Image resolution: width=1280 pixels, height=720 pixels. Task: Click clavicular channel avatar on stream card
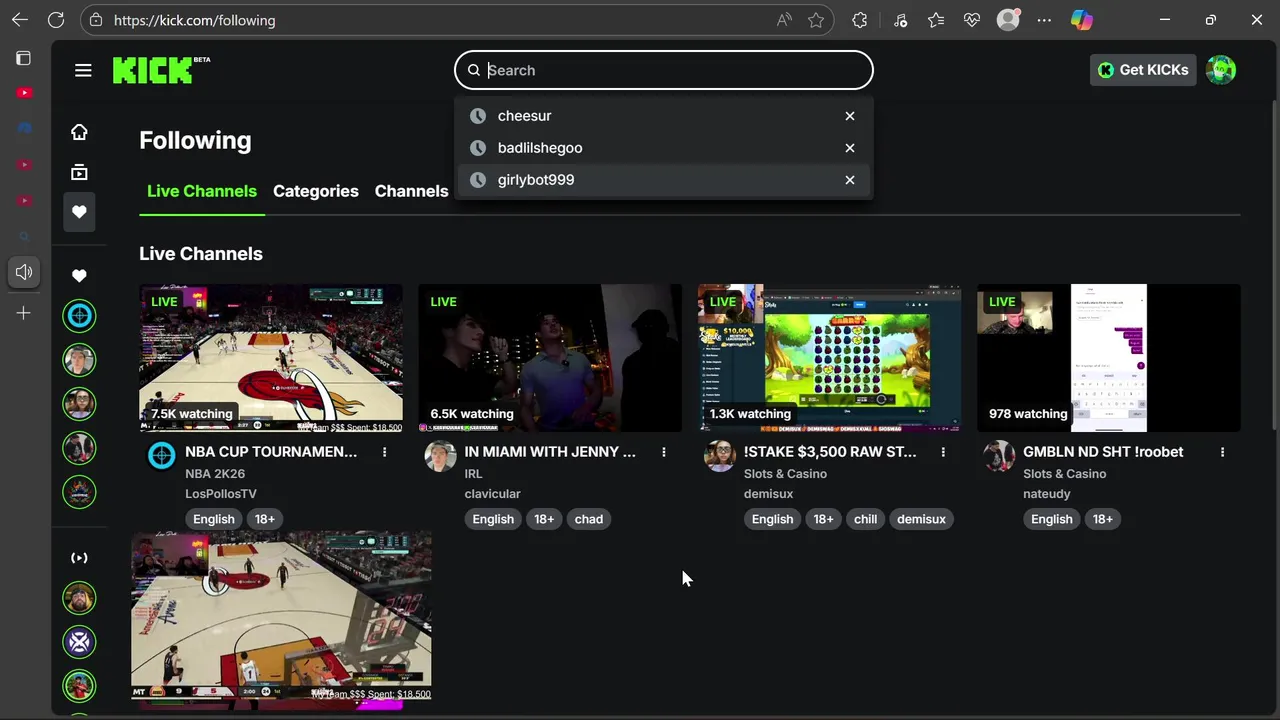440,456
